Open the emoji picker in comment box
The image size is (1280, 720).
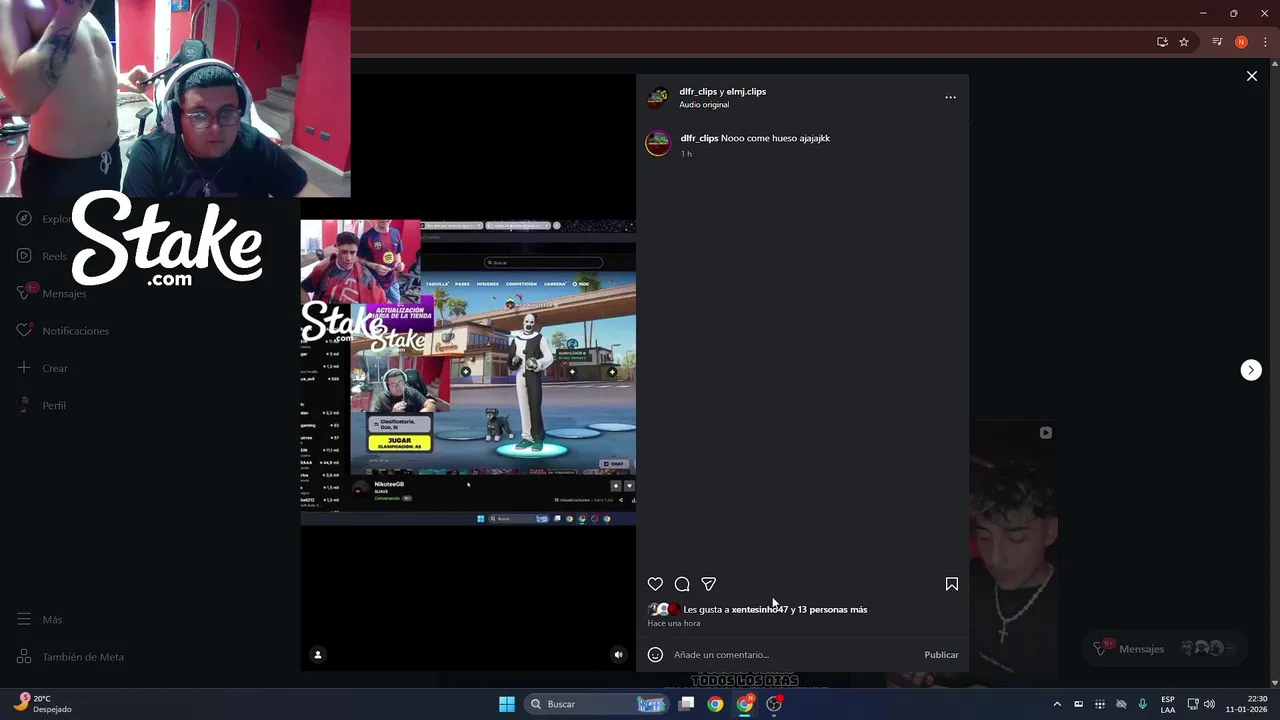click(x=655, y=655)
